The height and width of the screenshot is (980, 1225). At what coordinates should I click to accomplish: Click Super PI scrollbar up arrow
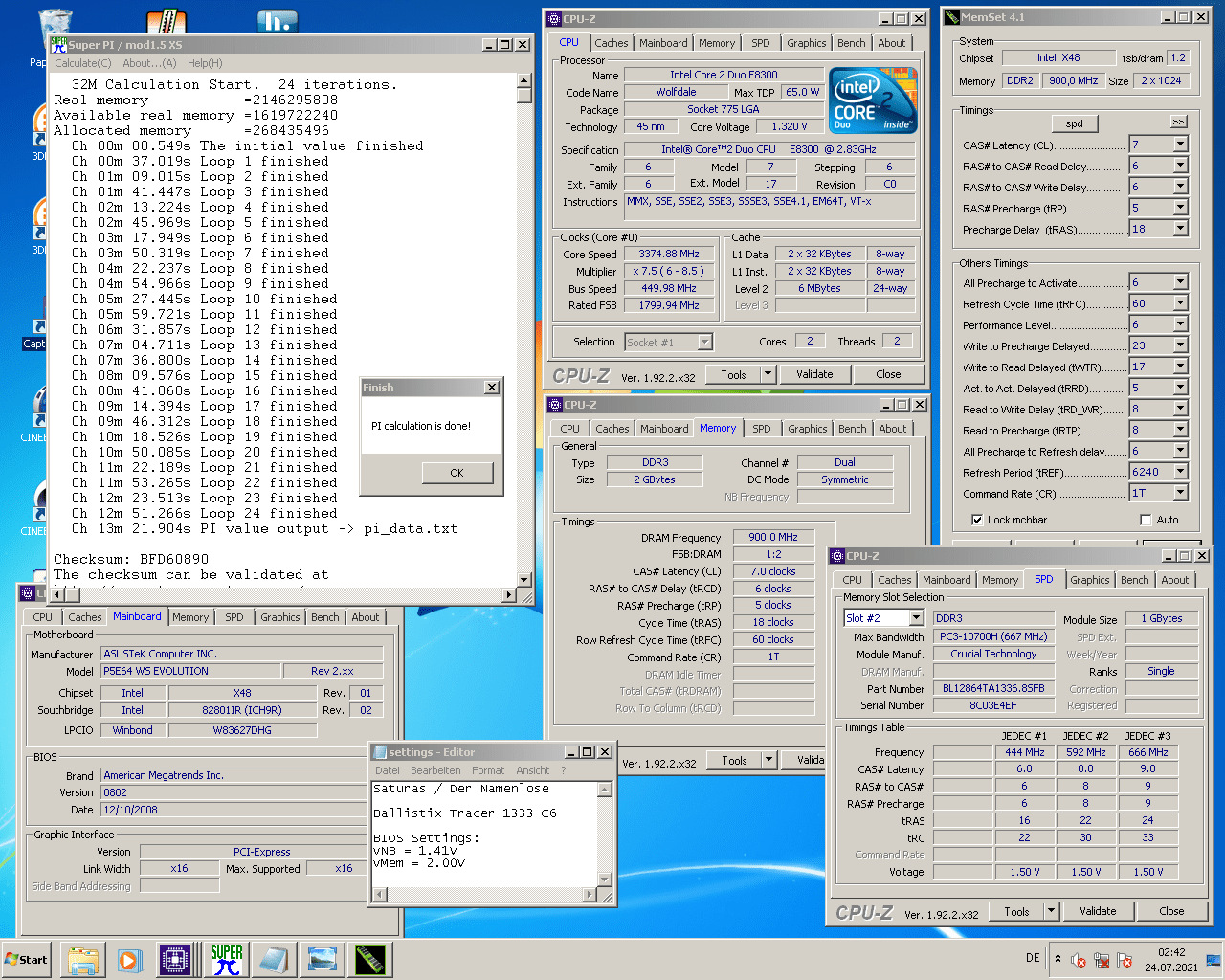coord(523,80)
